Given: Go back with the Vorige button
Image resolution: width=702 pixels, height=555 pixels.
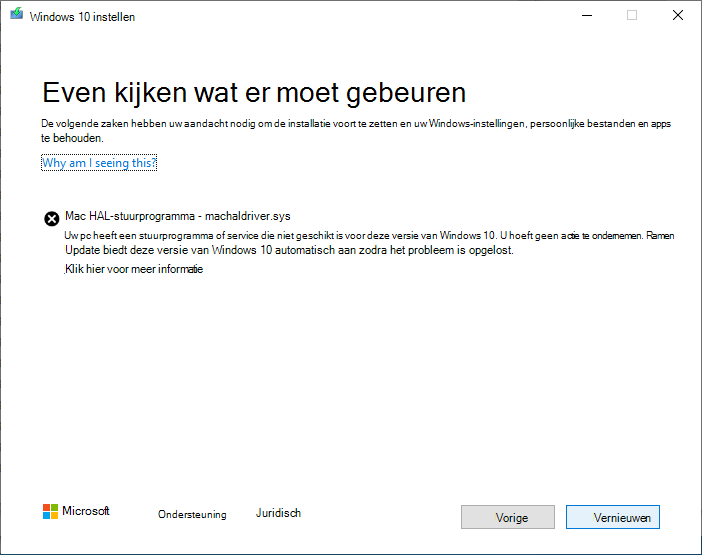Looking at the screenshot, I should [x=508, y=517].
